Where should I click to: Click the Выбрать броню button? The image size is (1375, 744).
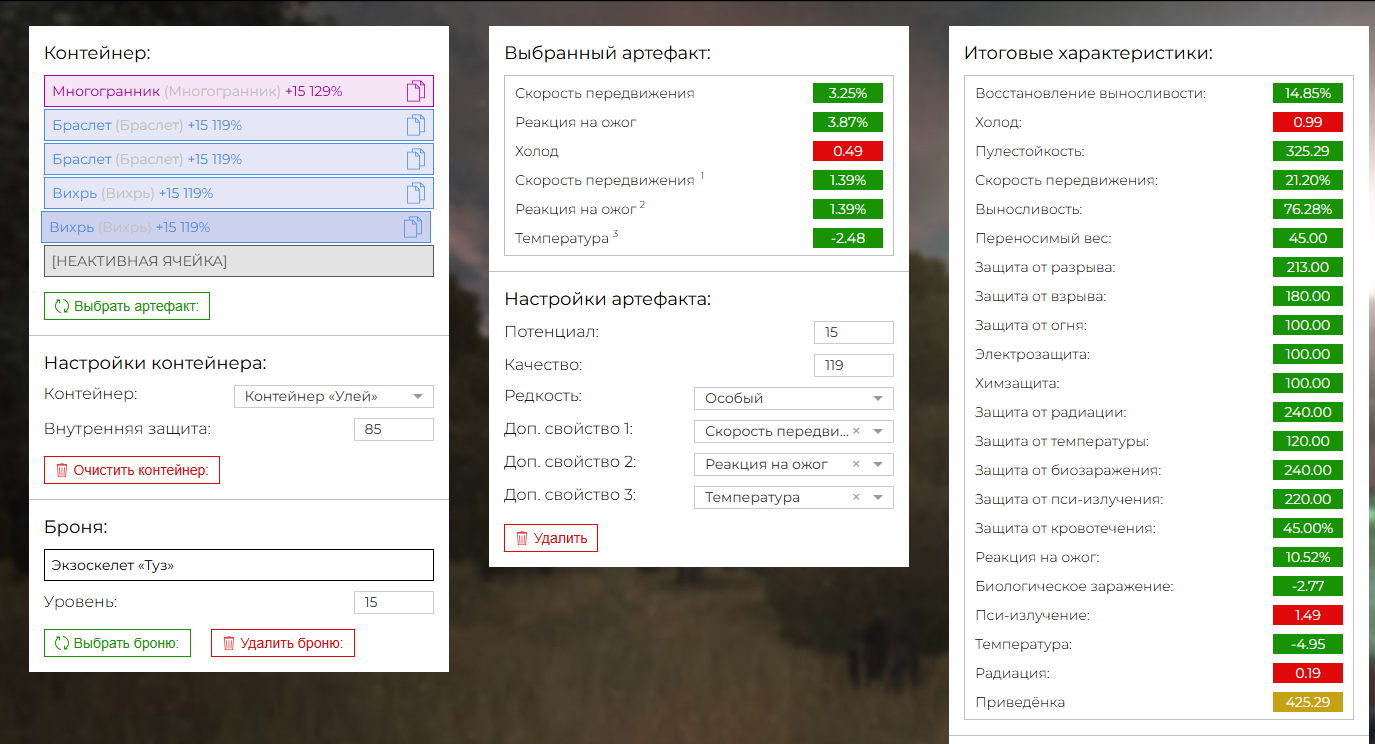(117, 643)
